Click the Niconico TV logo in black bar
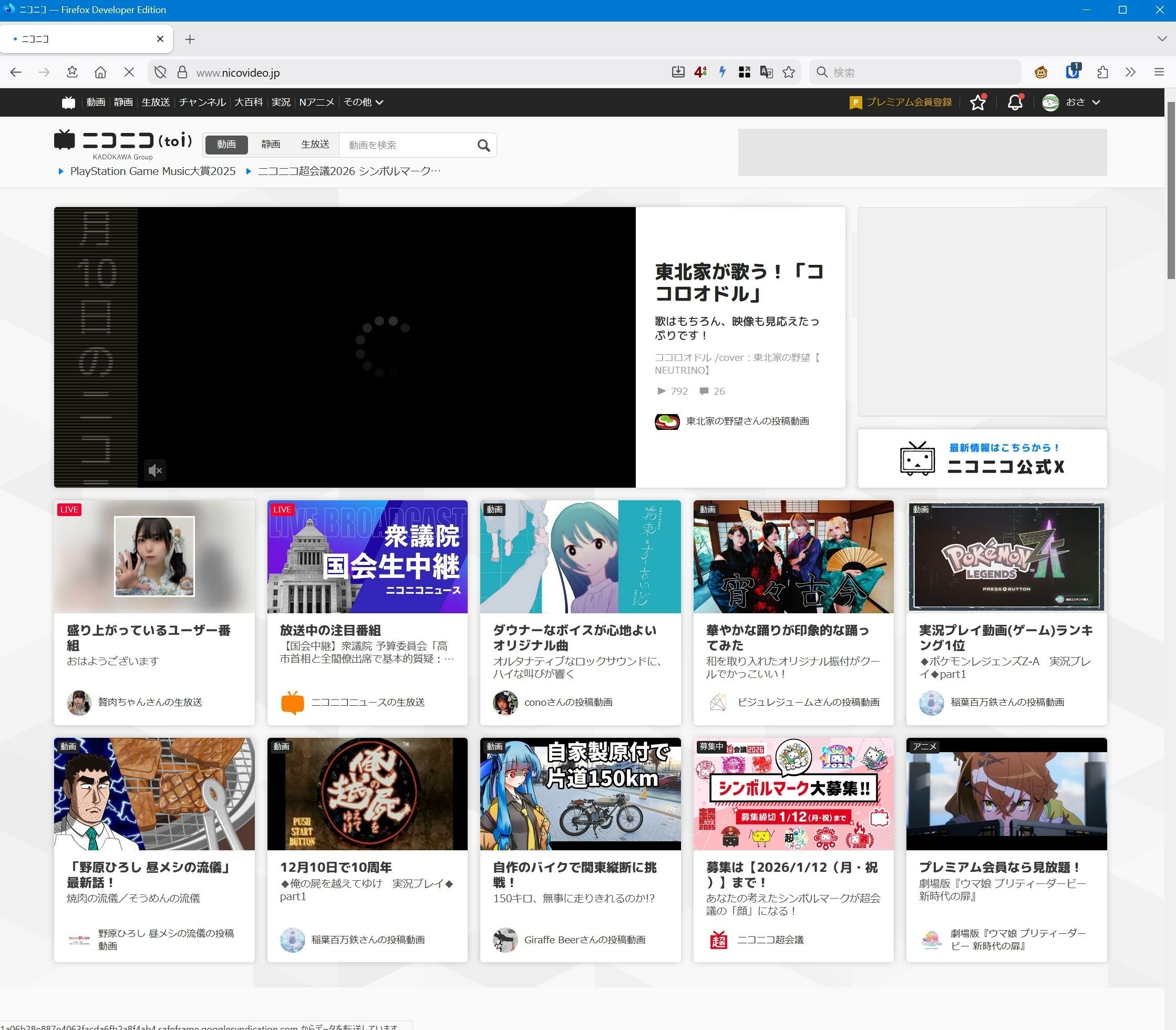The width and height of the screenshot is (1176, 1030). tap(68, 102)
